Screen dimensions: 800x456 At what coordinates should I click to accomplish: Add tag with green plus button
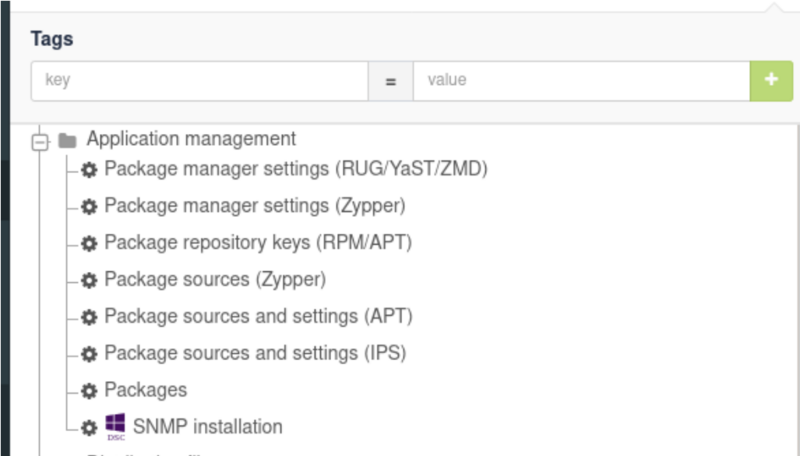point(771,81)
